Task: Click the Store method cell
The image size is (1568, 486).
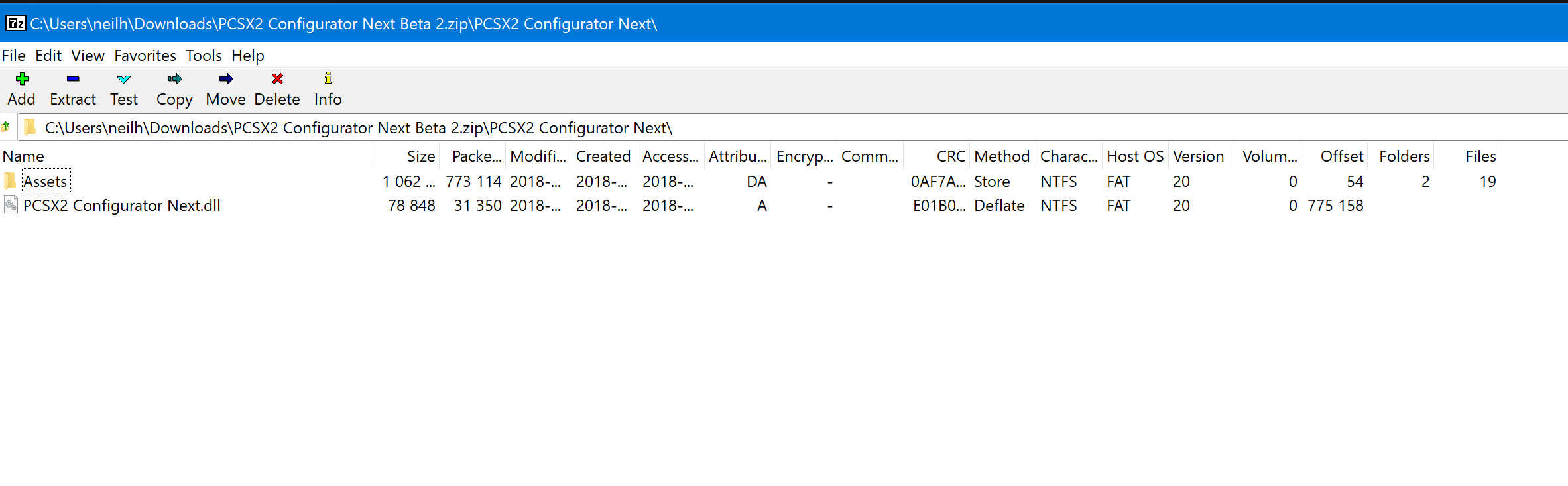Action: 992,182
